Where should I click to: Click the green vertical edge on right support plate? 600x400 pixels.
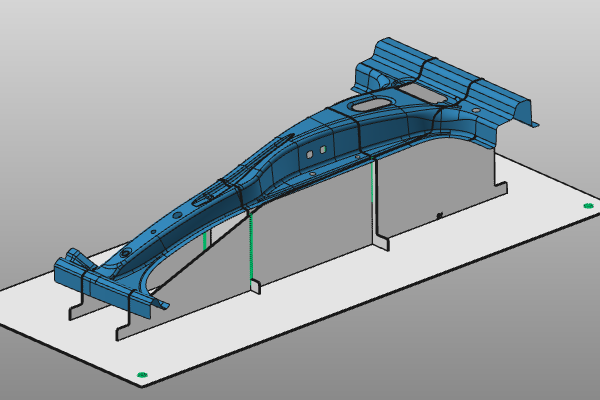pyautogui.click(x=372, y=184)
